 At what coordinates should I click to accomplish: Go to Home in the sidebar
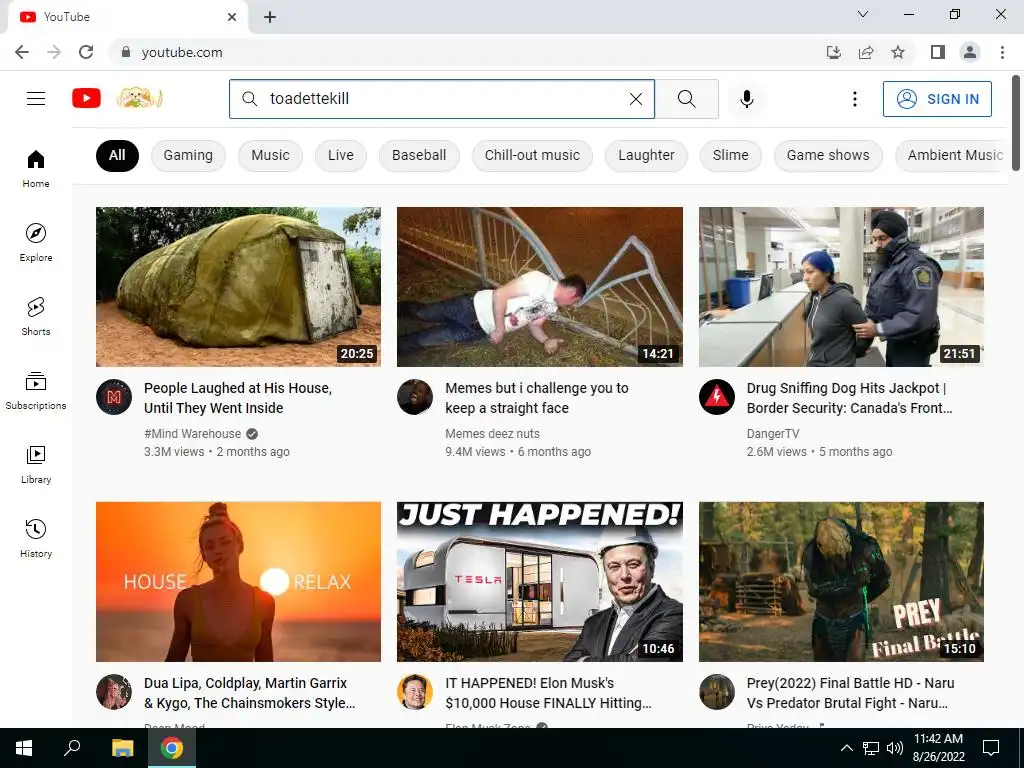[36, 168]
